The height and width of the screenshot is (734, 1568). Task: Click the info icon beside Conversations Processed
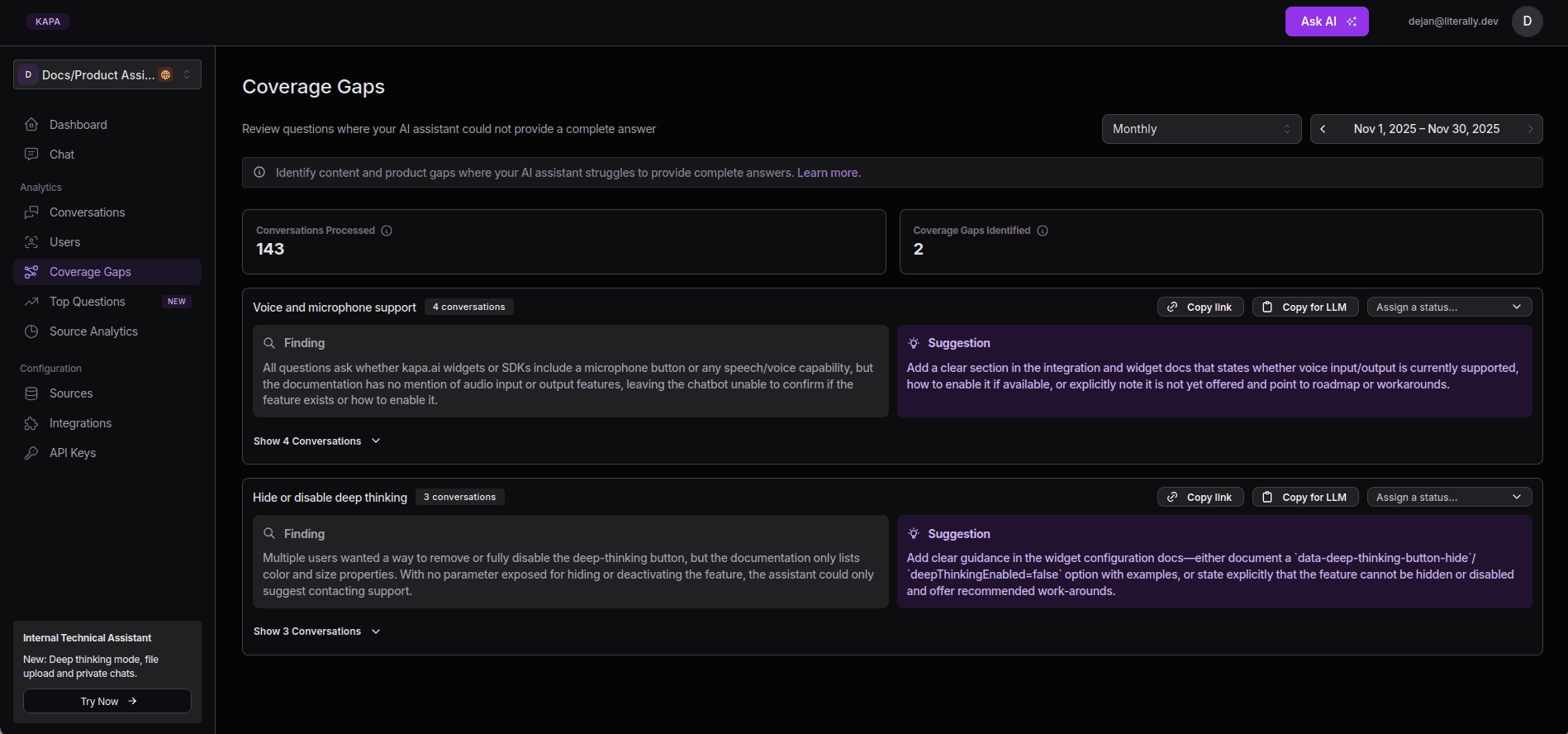click(387, 231)
